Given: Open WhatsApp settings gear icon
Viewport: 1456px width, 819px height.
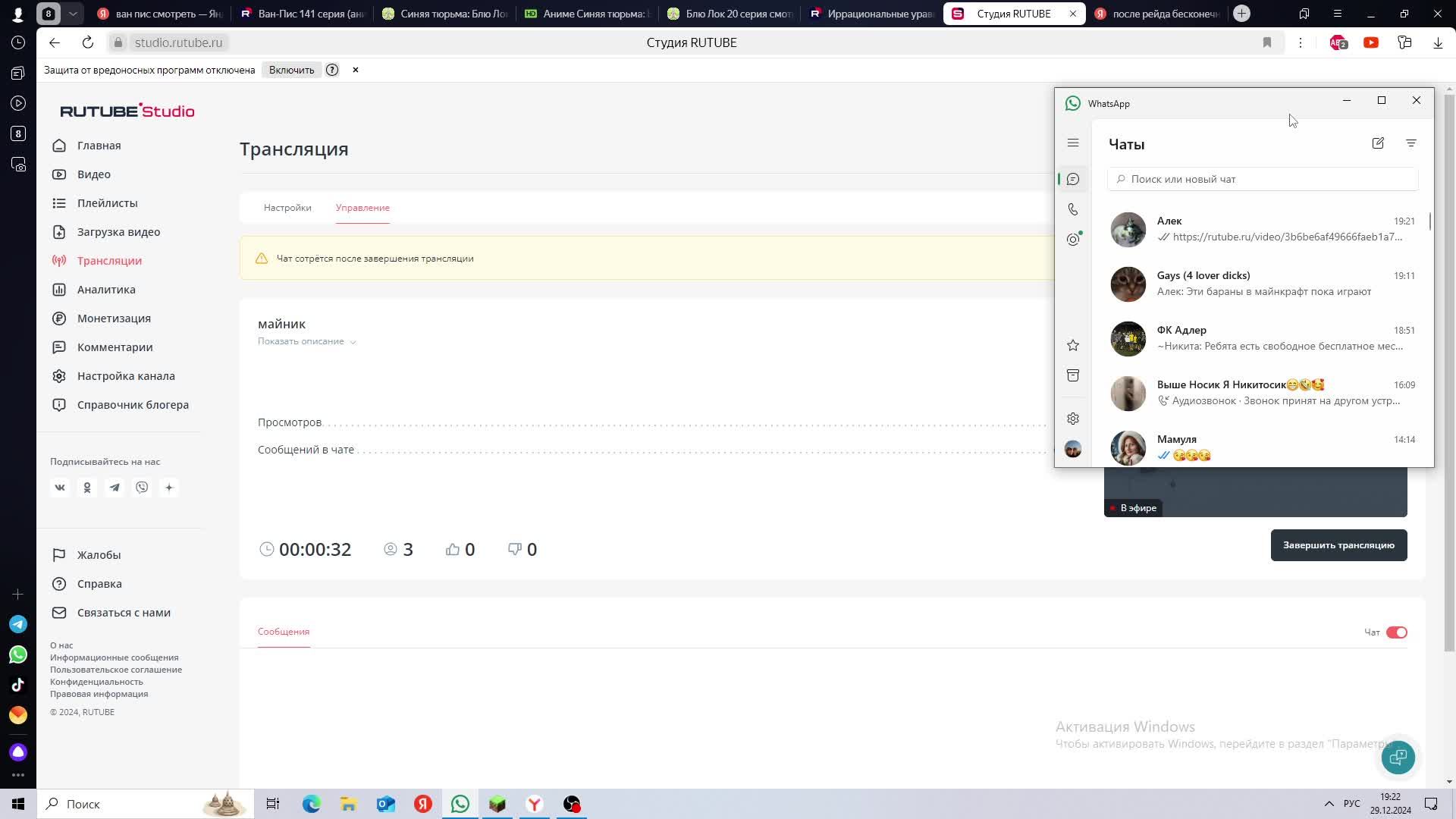Looking at the screenshot, I should coord(1072,419).
